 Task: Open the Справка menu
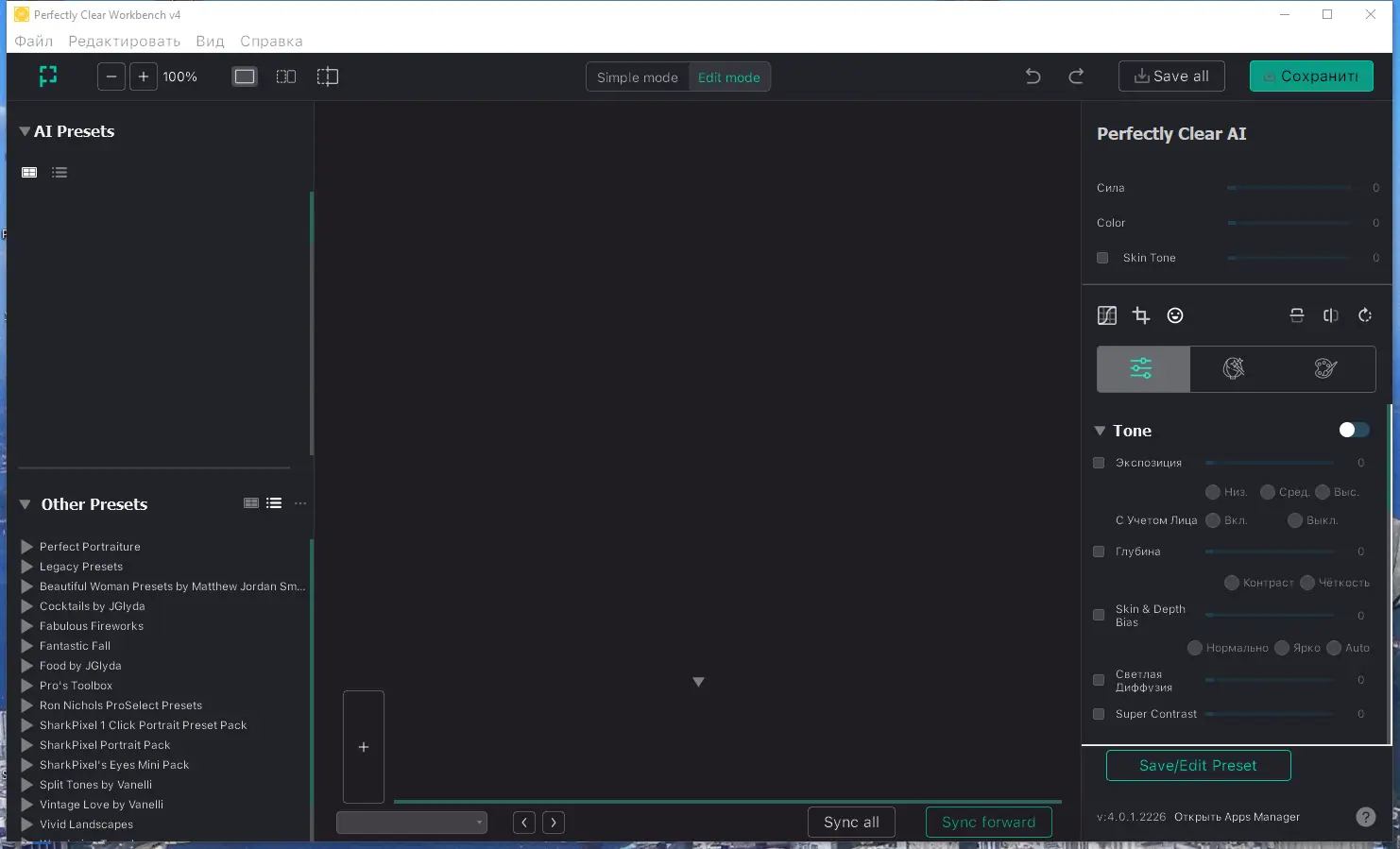click(x=271, y=41)
